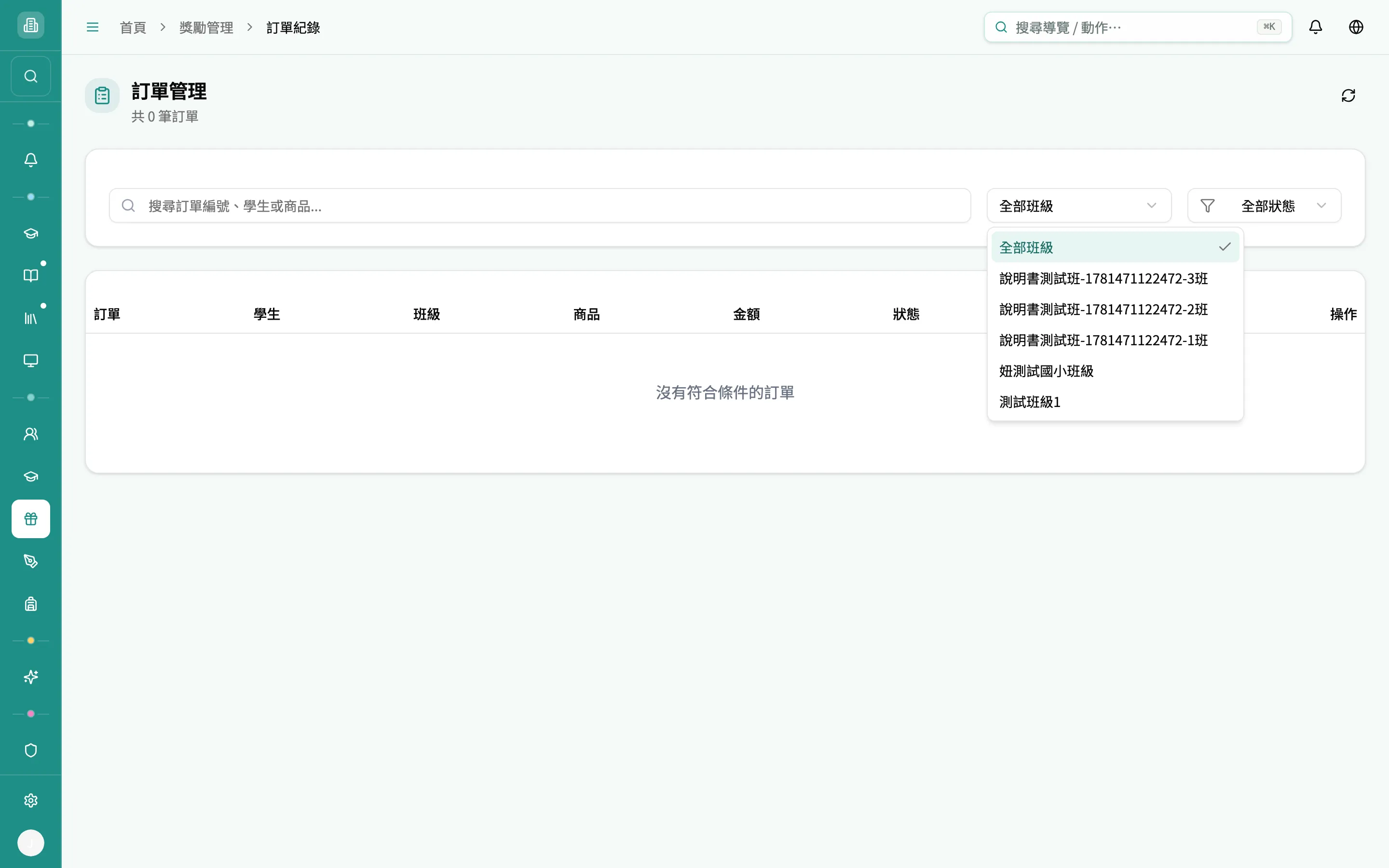Click 沒有符合條件的訂單 message
Image resolution: width=1389 pixels, height=868 pixels.
point(725,393)
